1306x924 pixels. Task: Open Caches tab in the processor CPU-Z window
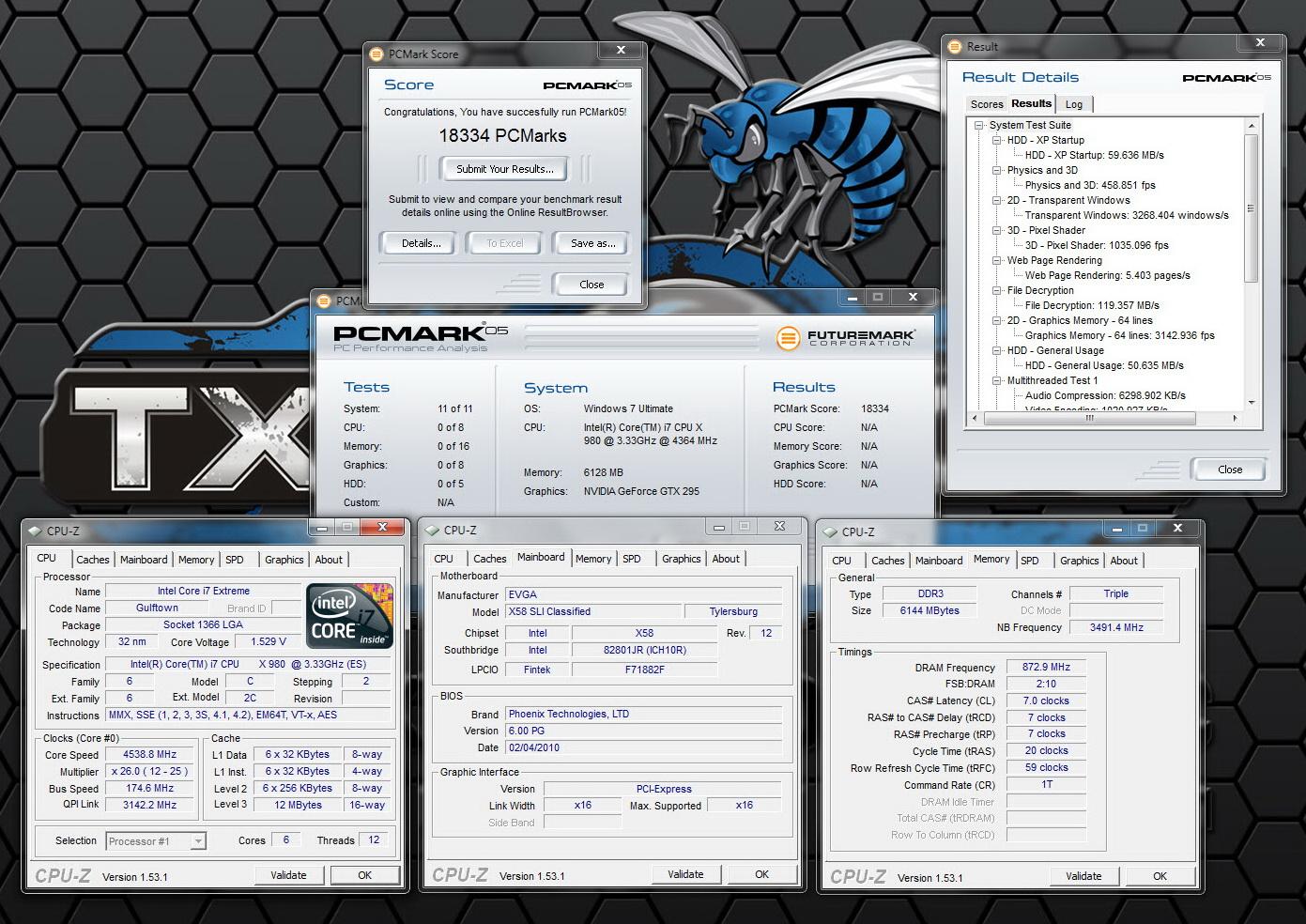(92, 560)
